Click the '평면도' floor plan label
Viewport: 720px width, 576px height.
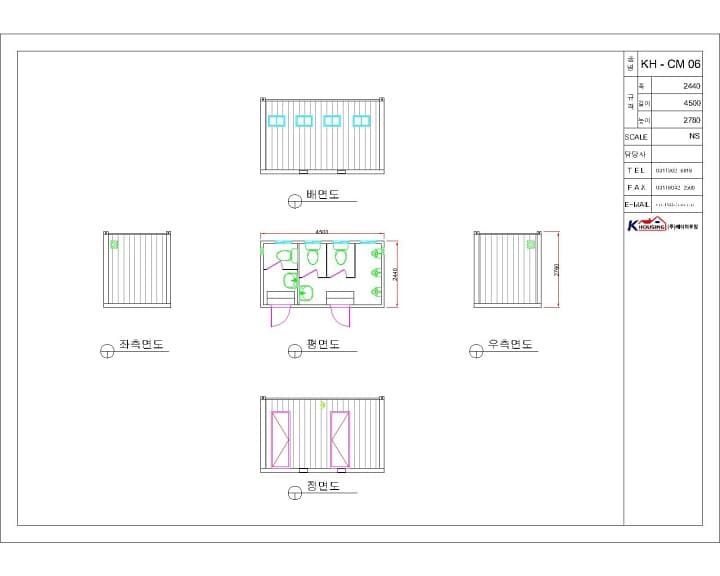click(x=323, y=344)
